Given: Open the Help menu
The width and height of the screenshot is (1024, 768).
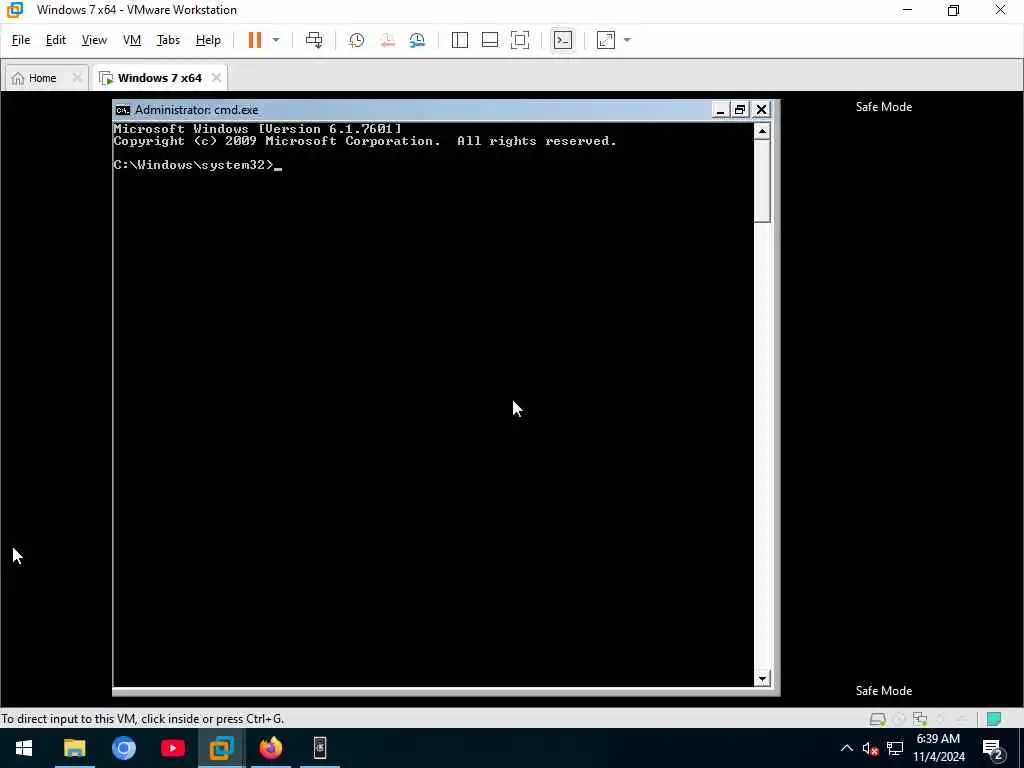Looking at the screenshot, I should pos(208,40).
